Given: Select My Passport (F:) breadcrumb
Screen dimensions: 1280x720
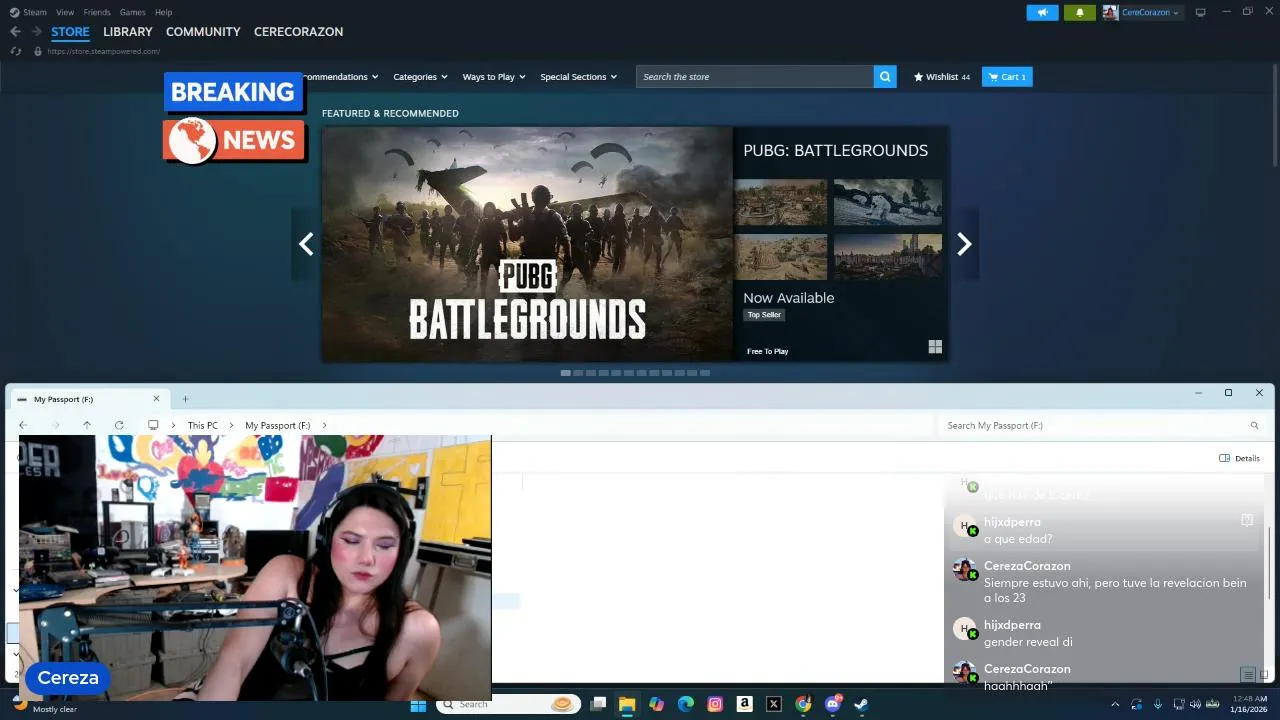Looking at the screenshot, I should [277, 425].
